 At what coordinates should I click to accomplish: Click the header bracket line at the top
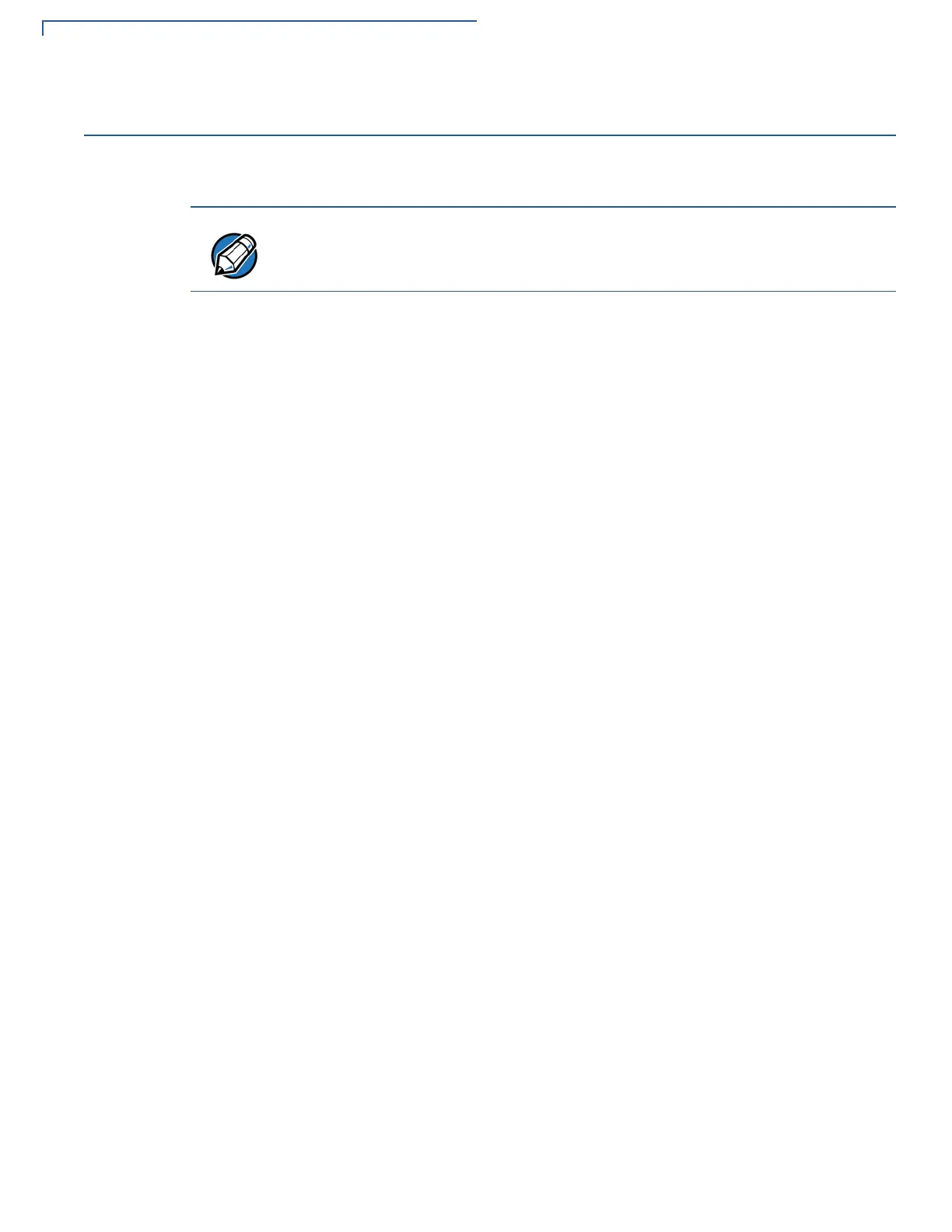pos(259,22)
